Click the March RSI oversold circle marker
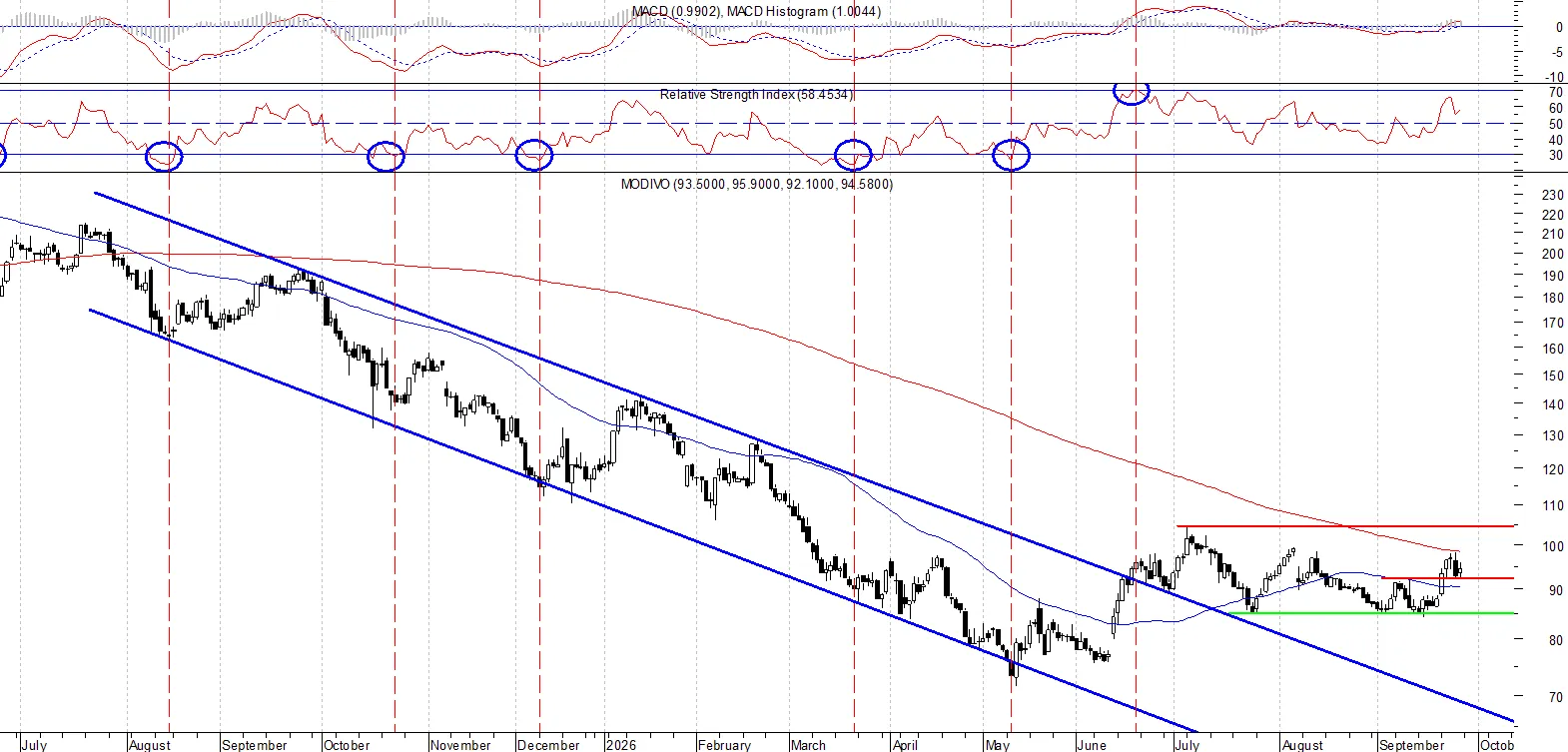The width and height of the screenshot is (1568, 752). [853, 155]
